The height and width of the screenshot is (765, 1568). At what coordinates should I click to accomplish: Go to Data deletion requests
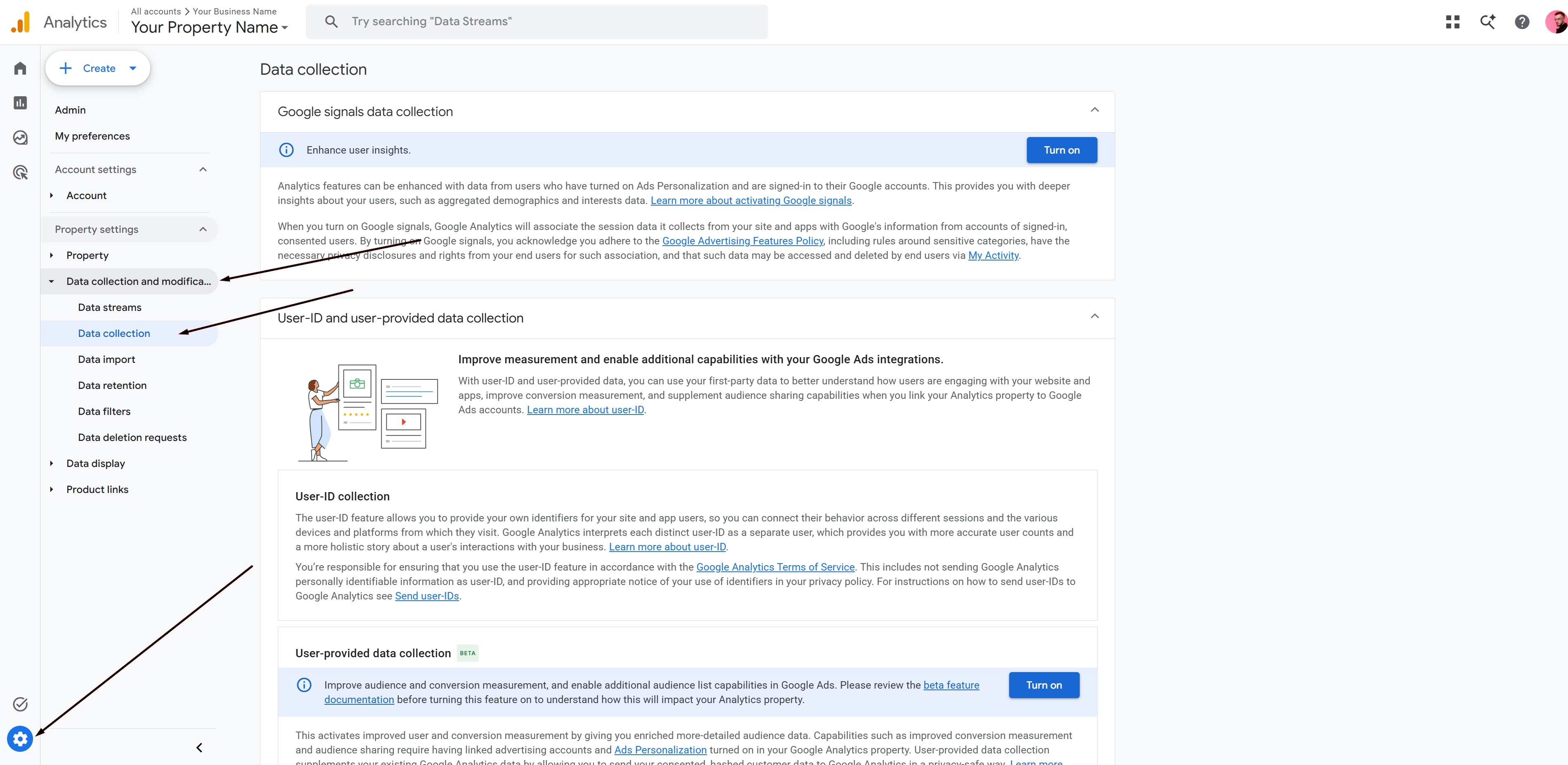coord(132,437)
